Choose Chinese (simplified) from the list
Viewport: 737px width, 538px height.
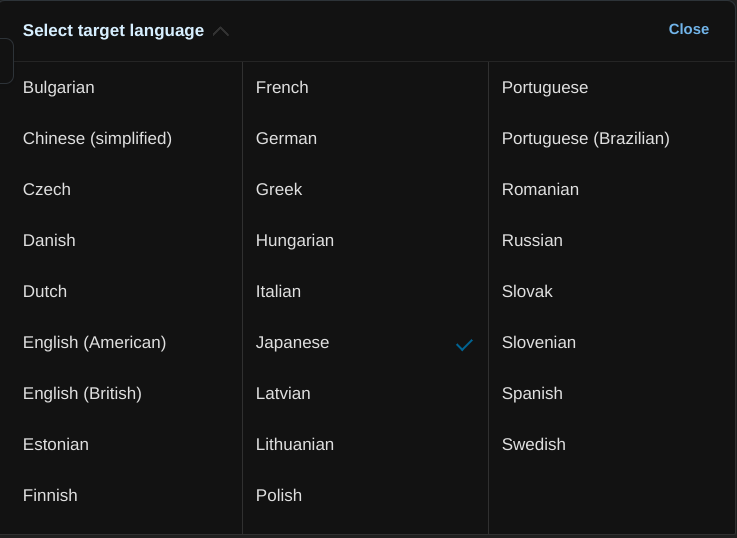coord(97,139)
